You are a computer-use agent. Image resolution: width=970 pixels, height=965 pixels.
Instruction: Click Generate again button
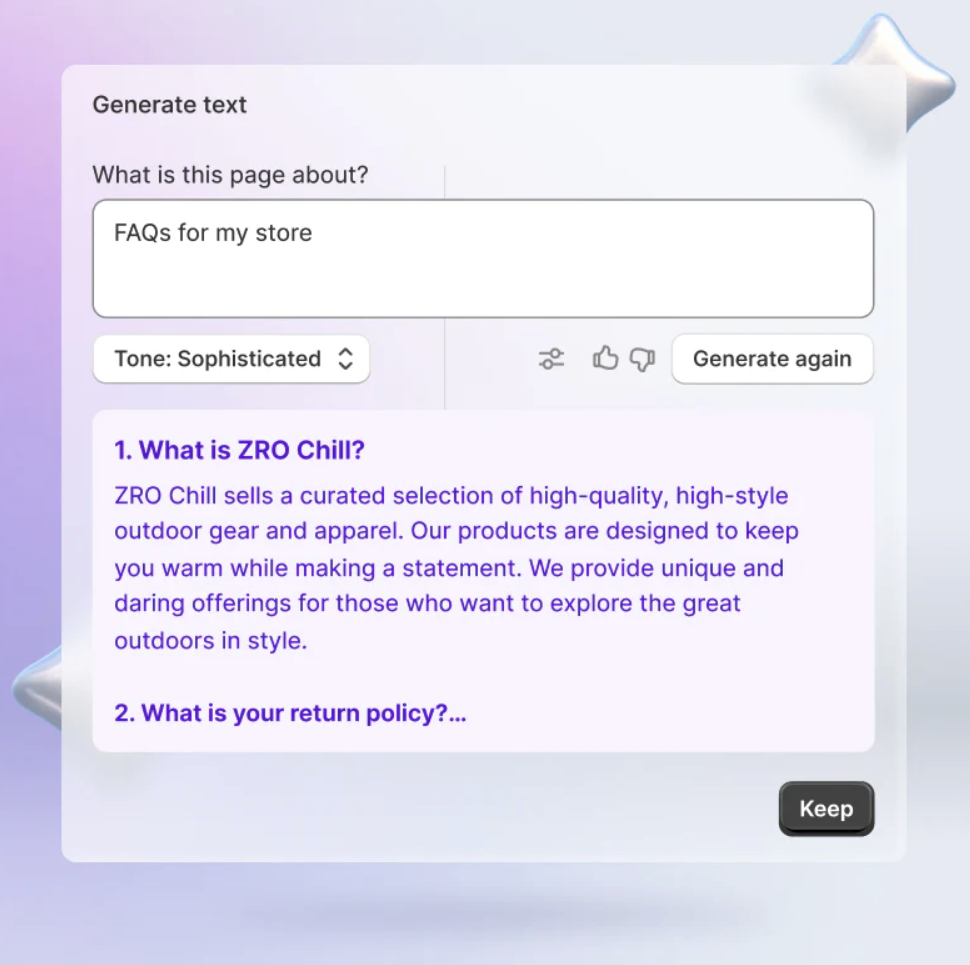point(772,359)
